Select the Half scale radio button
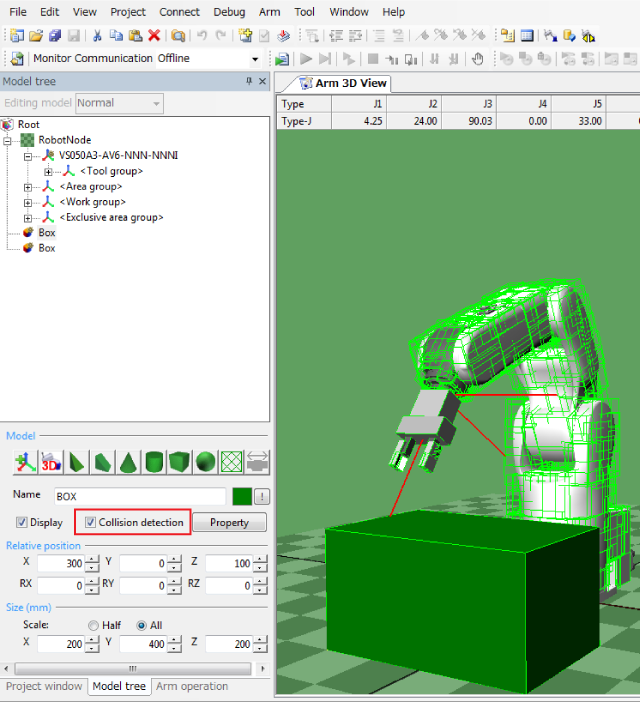 tap(94, 625)
